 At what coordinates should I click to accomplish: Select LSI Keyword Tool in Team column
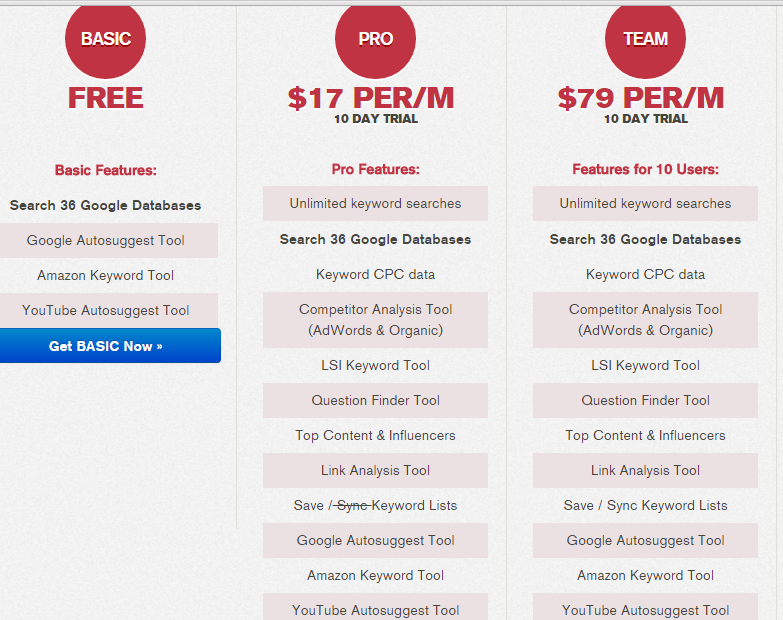tap(645, 365)
